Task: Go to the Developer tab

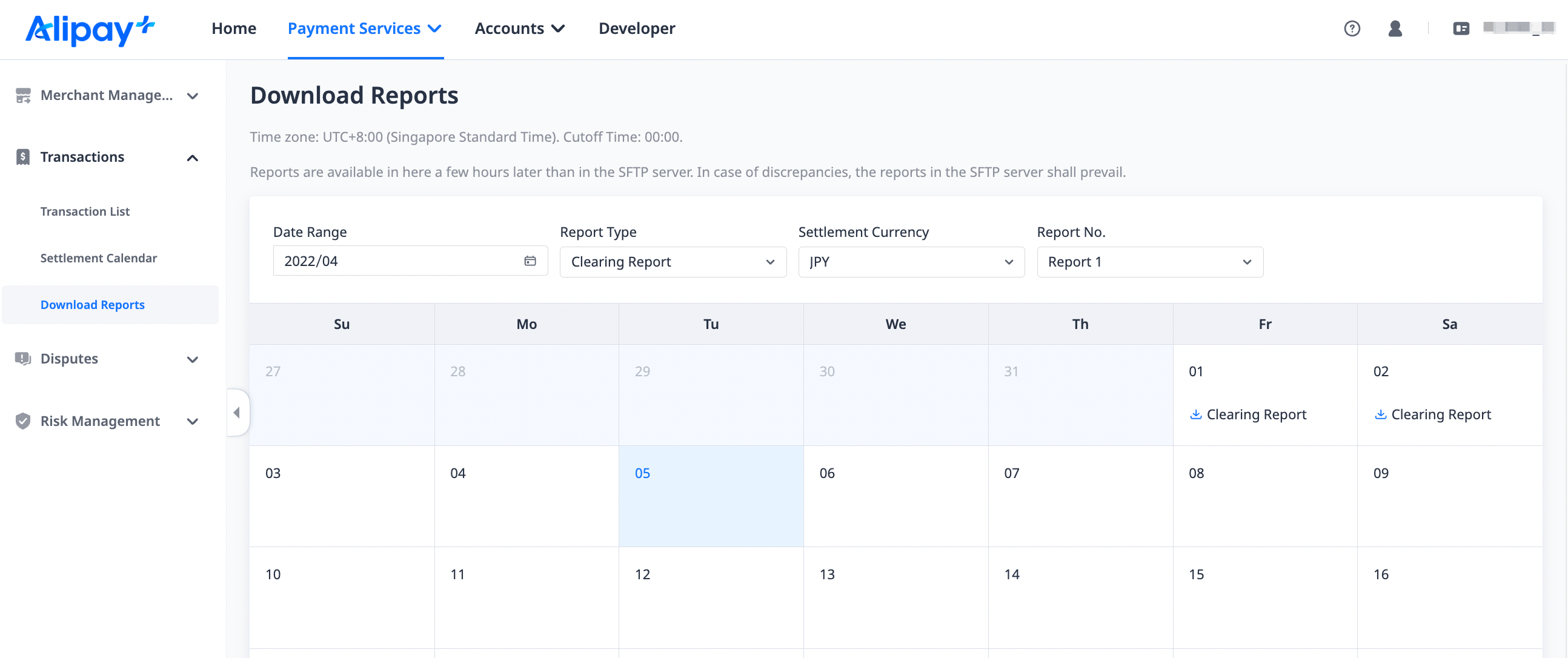Action: point(636,28)
